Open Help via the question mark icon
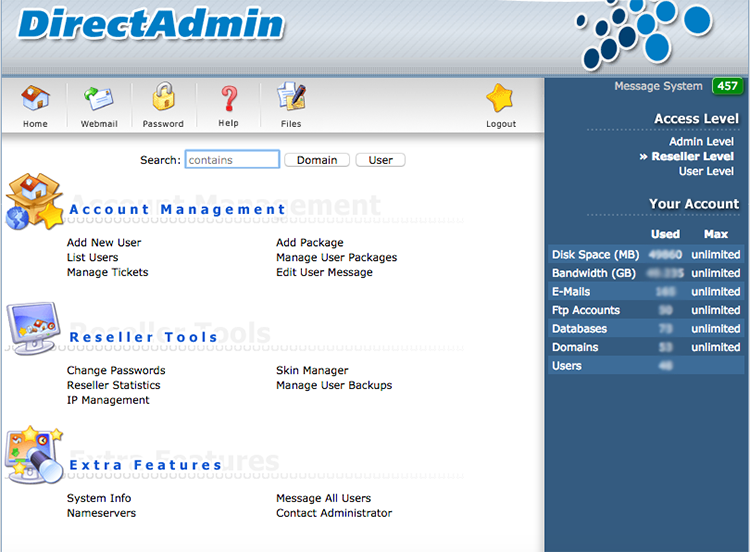Viewport: 750px width, 552px height. [x=229, y=99]
